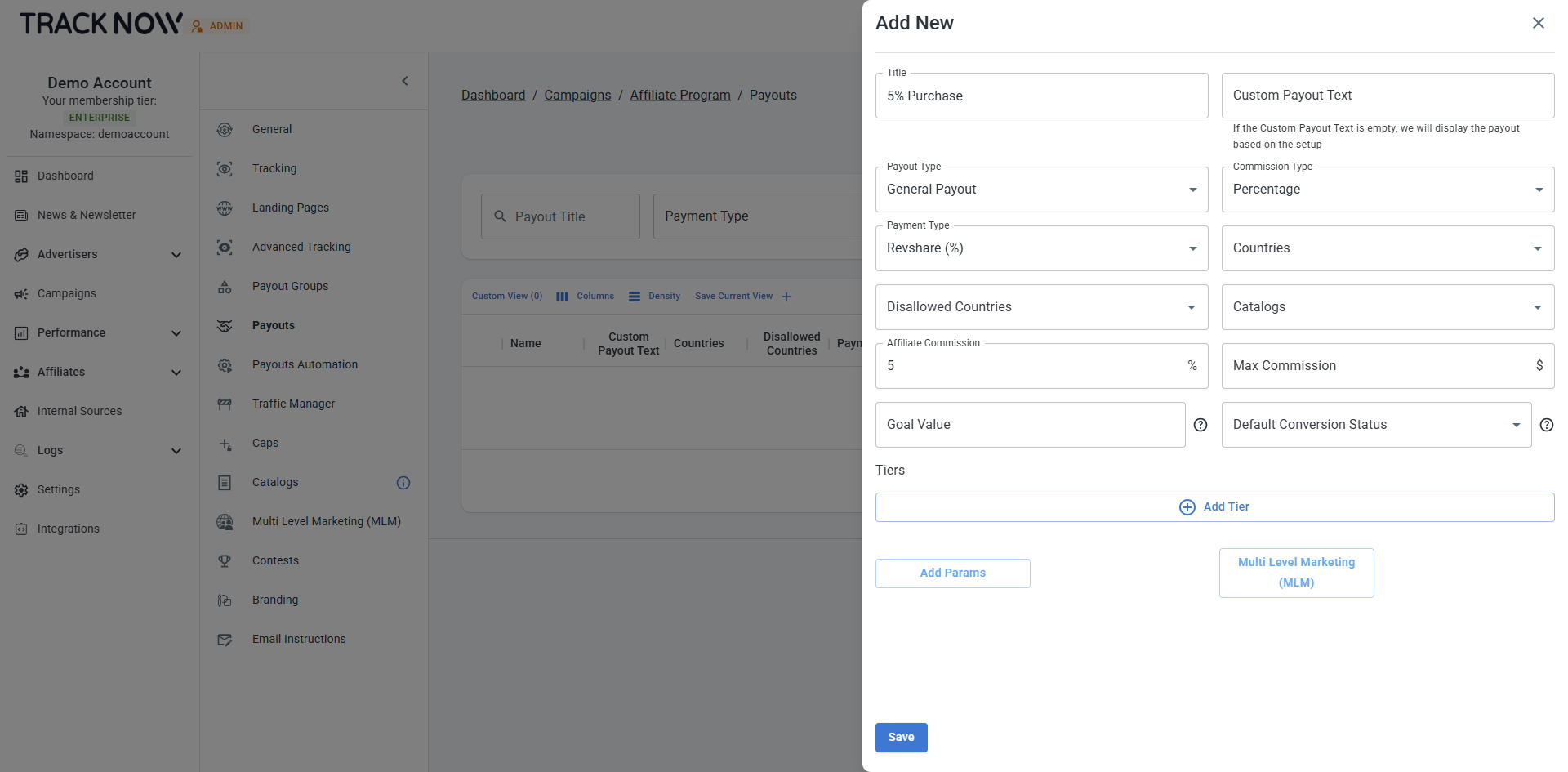Click the Contests trophy icon
This screenshot has width=1568, height=772.
[x=225, y=561]
